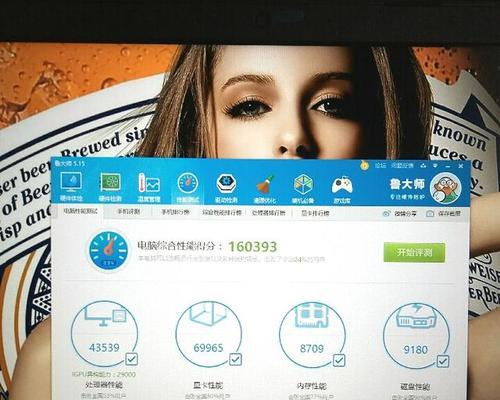The width and height of the screenshot is (500, 400).
Task: Toggle the graphics score 69965 checkbox
Action: [235, 359]
